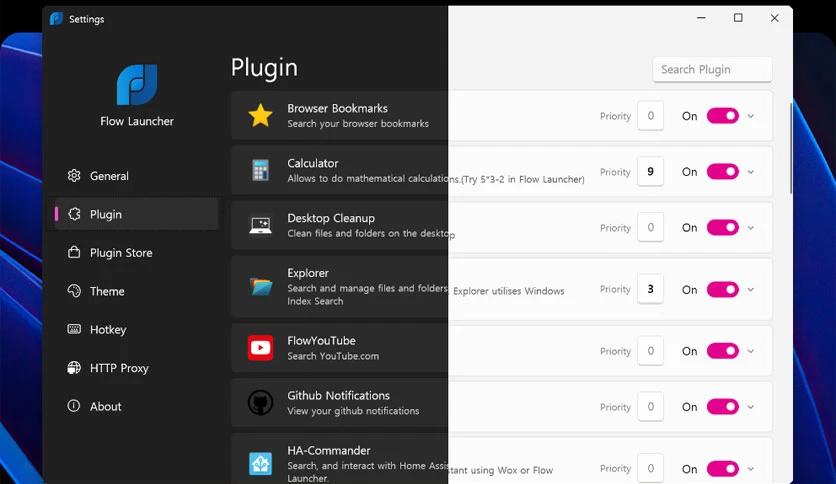Open the General settings tab
Image resolution: width=836 pixels, height=484 pixels.
click(136, 175)
